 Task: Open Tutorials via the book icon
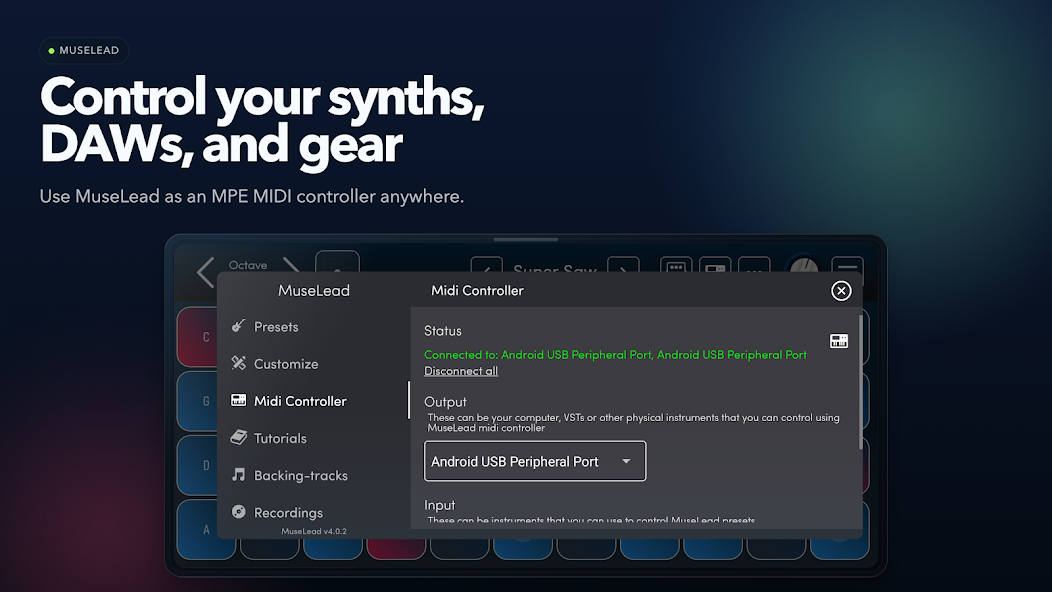coord(239,438)
